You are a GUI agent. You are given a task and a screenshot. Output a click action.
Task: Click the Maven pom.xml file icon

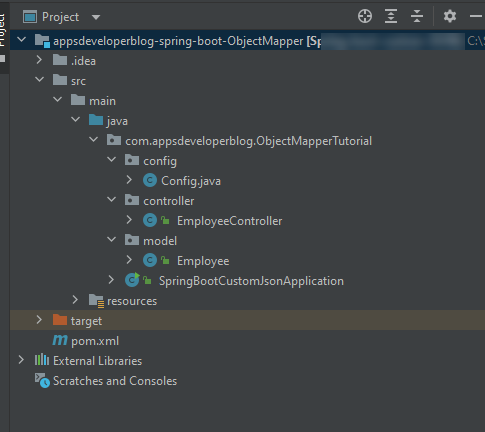[60, 340]
